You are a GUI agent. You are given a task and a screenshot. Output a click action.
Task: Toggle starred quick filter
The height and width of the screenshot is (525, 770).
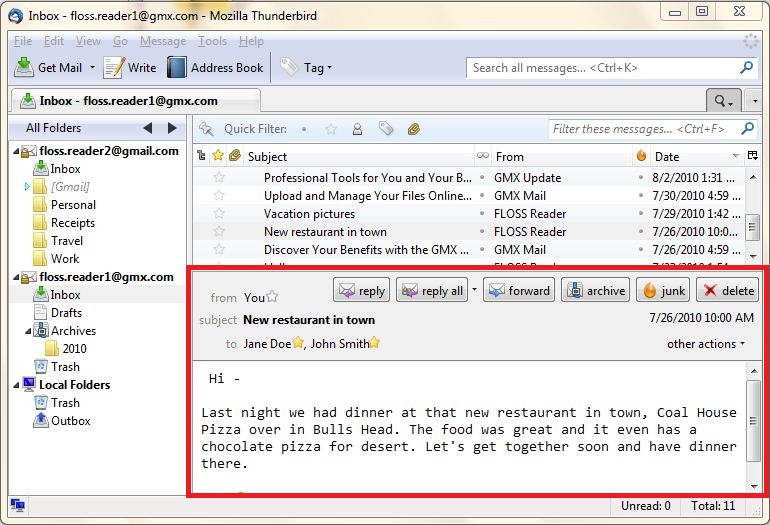331,129
